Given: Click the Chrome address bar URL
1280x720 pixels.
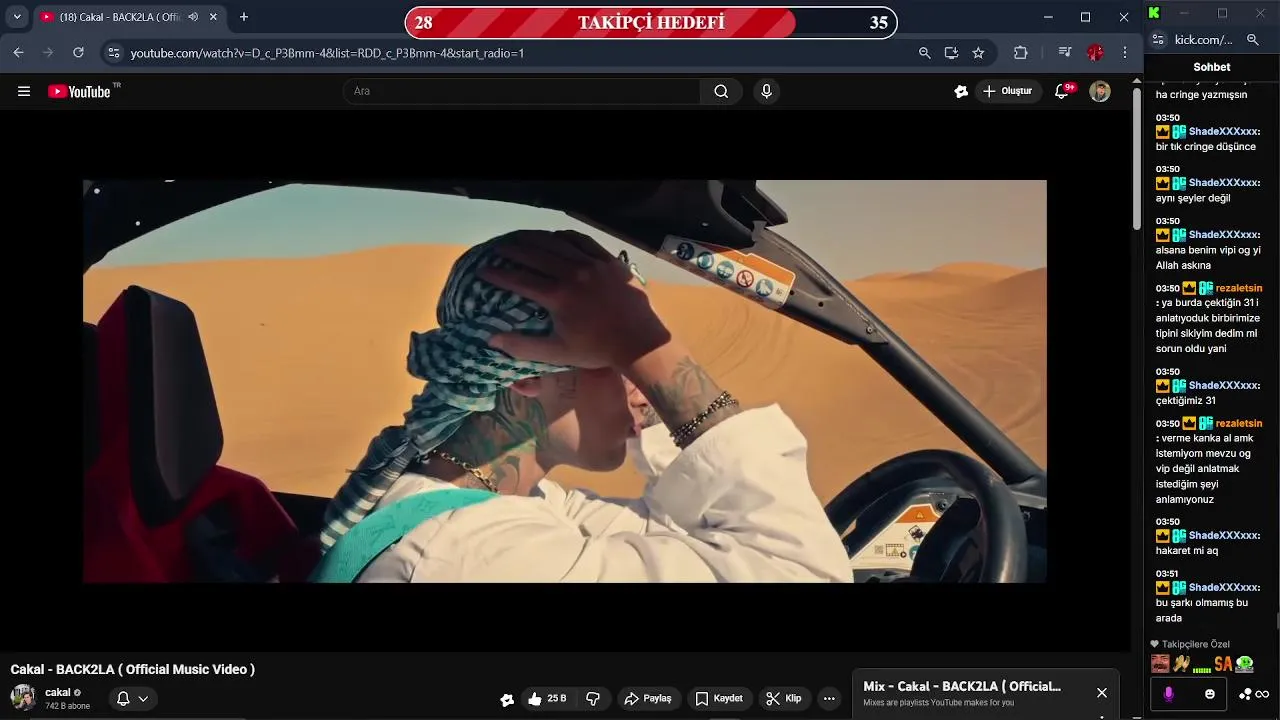Looking at the screenshot, I should pyautogui.click(x=327, y=53).
